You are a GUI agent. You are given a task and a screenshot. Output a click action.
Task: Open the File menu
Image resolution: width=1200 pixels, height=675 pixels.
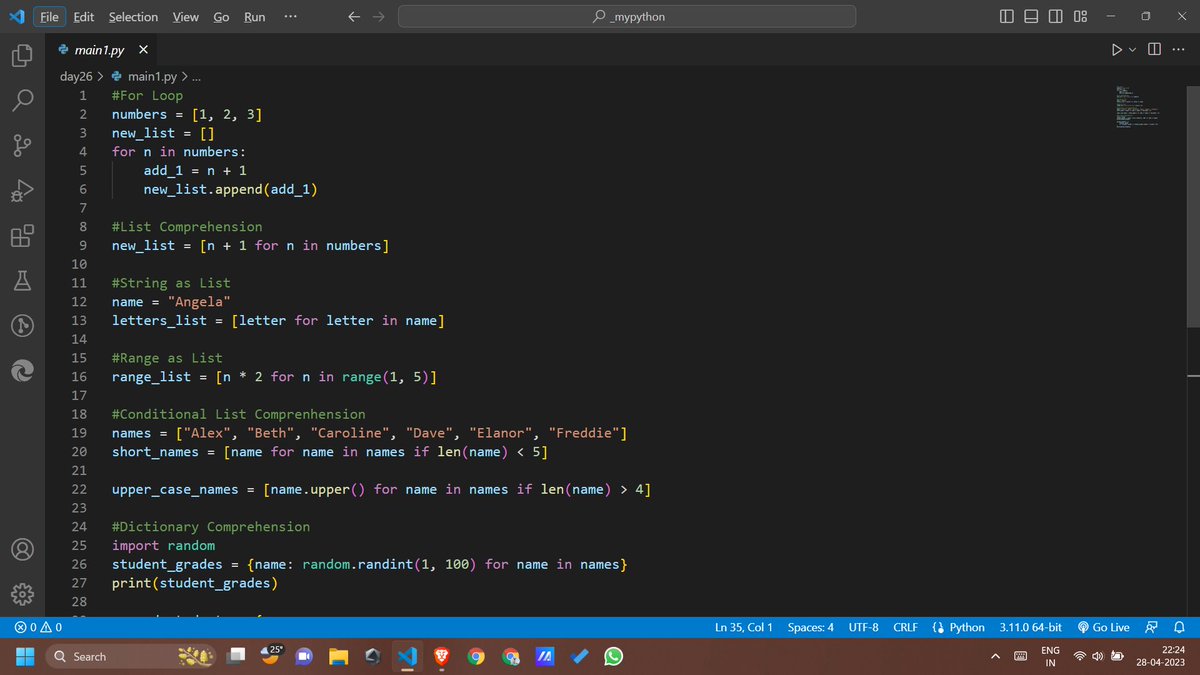click(x=49, y=16)
